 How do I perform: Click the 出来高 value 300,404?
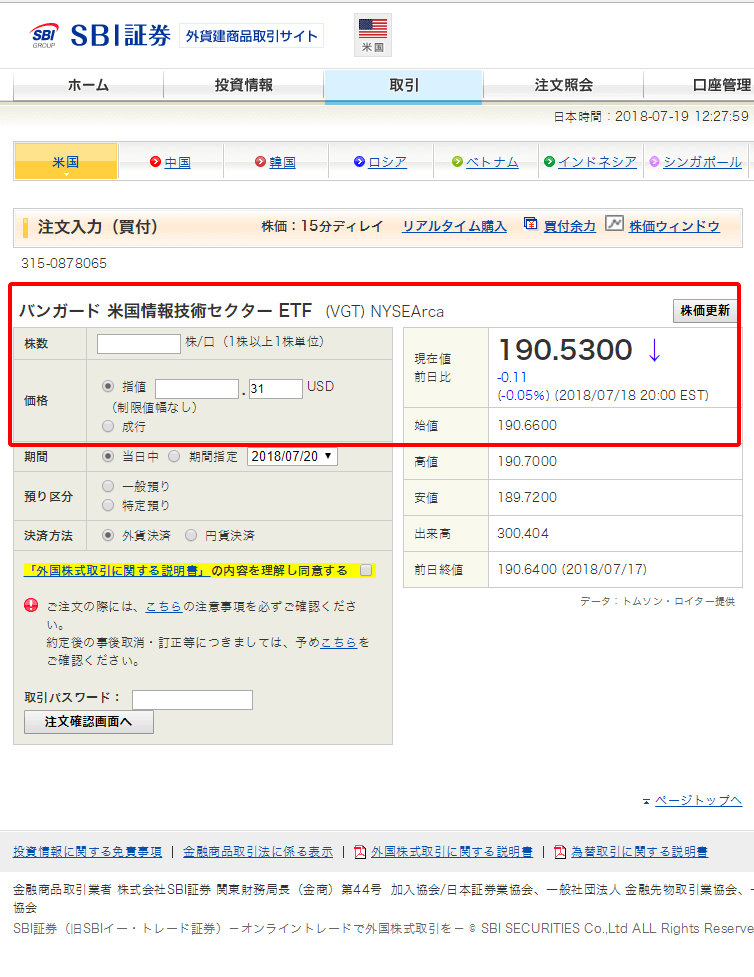(x=523, y=533)
